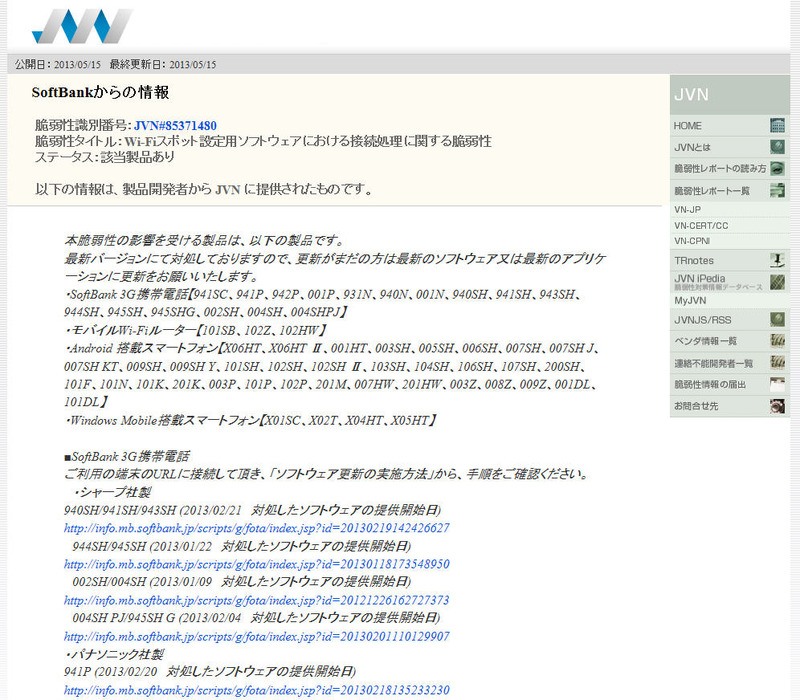The image size is (800, 700).
Task: Click the icon beside お問合せ先
Action: pyautogui.click(x=777, y=406)
